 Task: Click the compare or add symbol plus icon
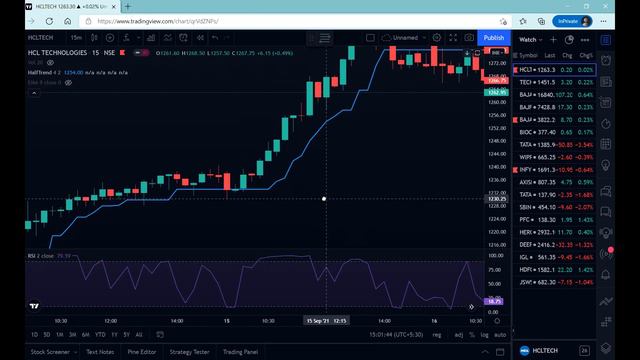pos(110,38)
